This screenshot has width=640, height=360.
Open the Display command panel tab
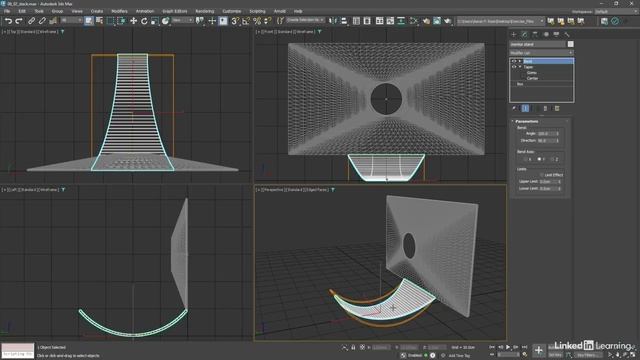pos(556,34)
